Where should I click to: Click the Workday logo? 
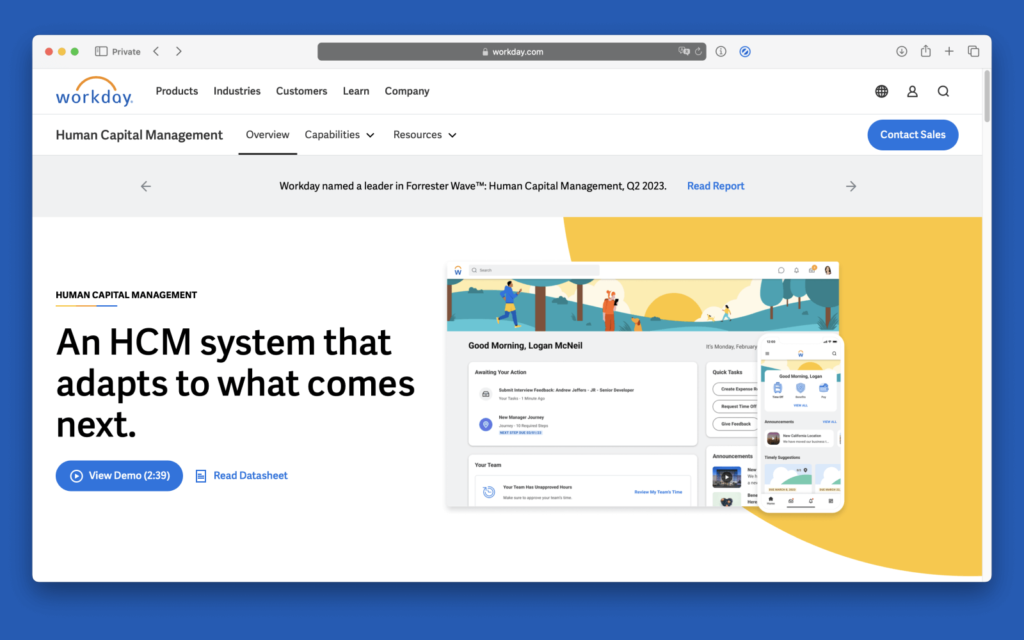[x=94, y=91]
